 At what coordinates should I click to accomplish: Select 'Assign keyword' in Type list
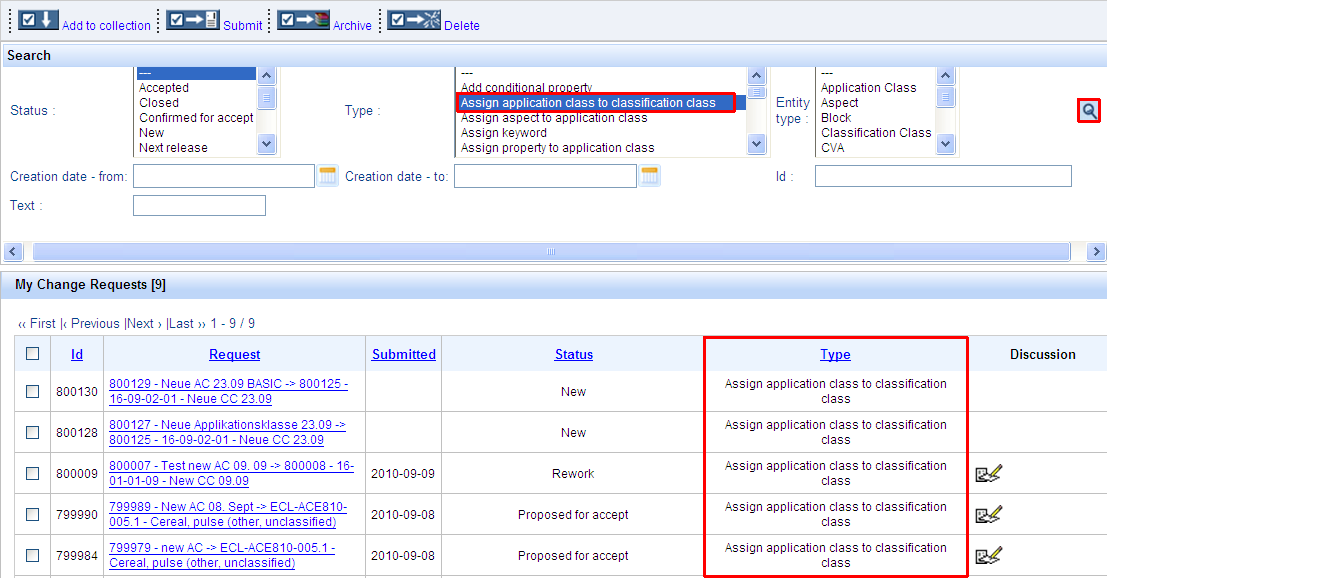click(x=504, y=133)
